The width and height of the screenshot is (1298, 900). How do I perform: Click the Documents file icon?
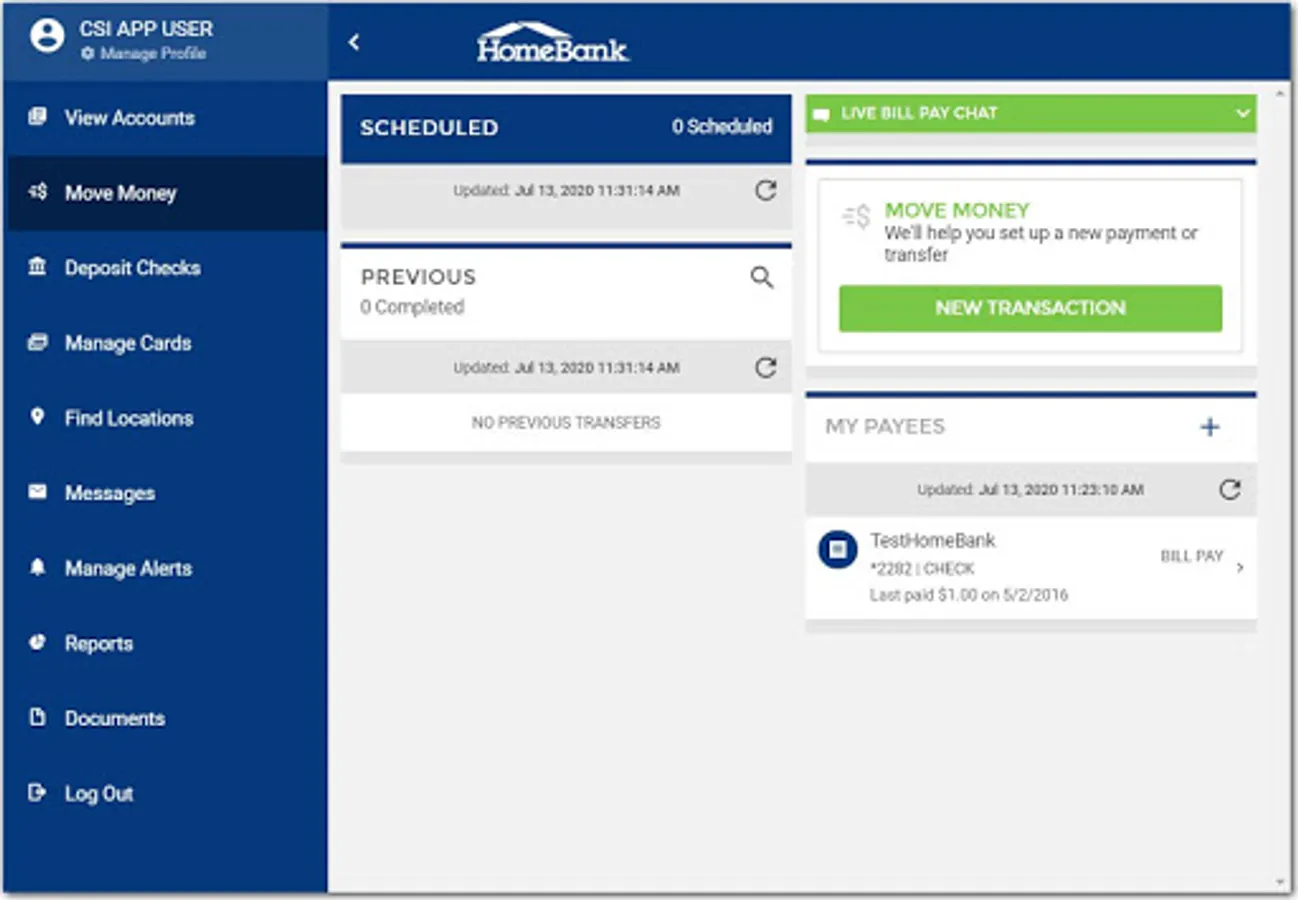pyautogui.click(x=37, y=717)
